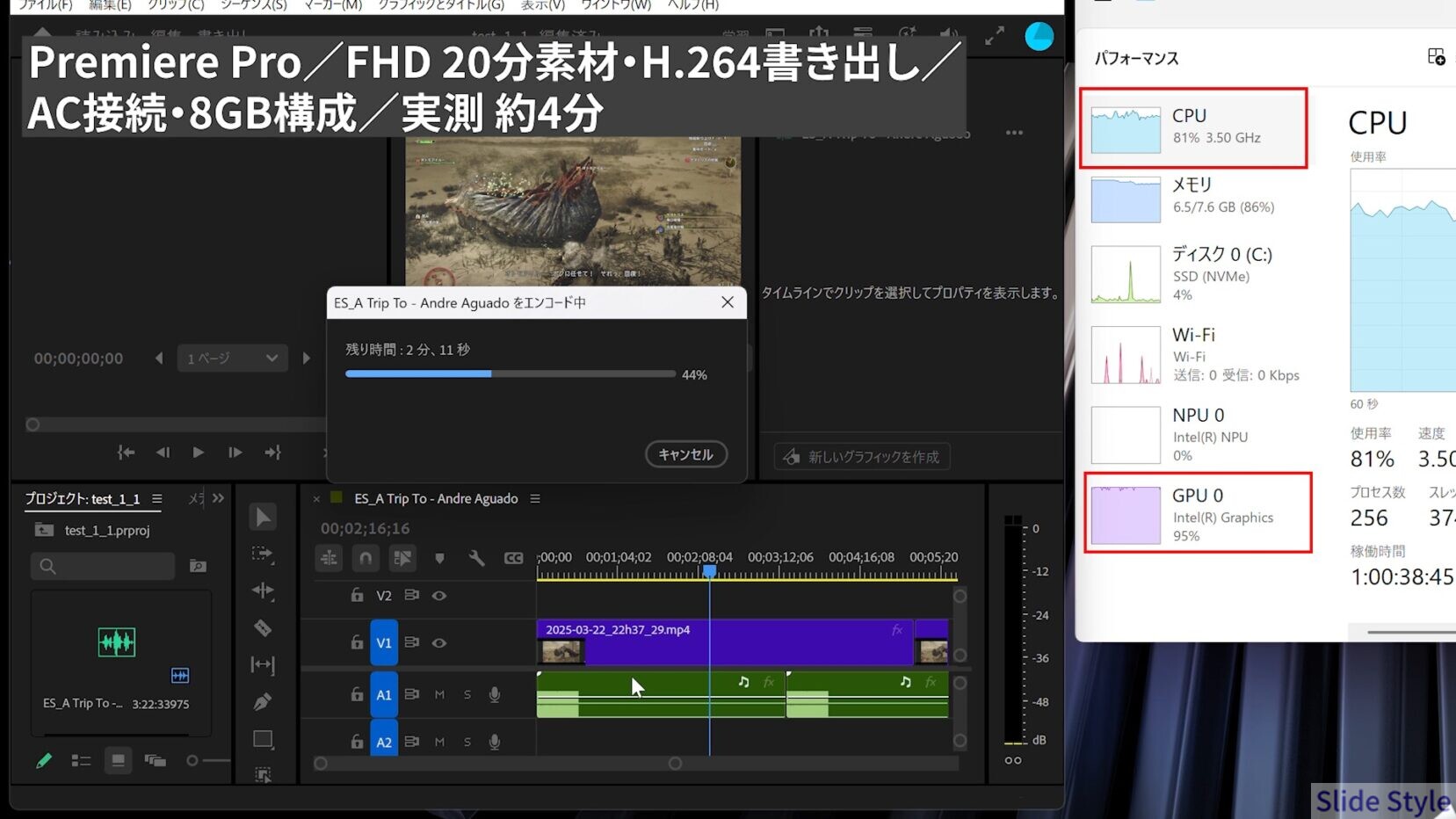
Task: Open the blue user account avatar
Action: (x=1039, y=36)
